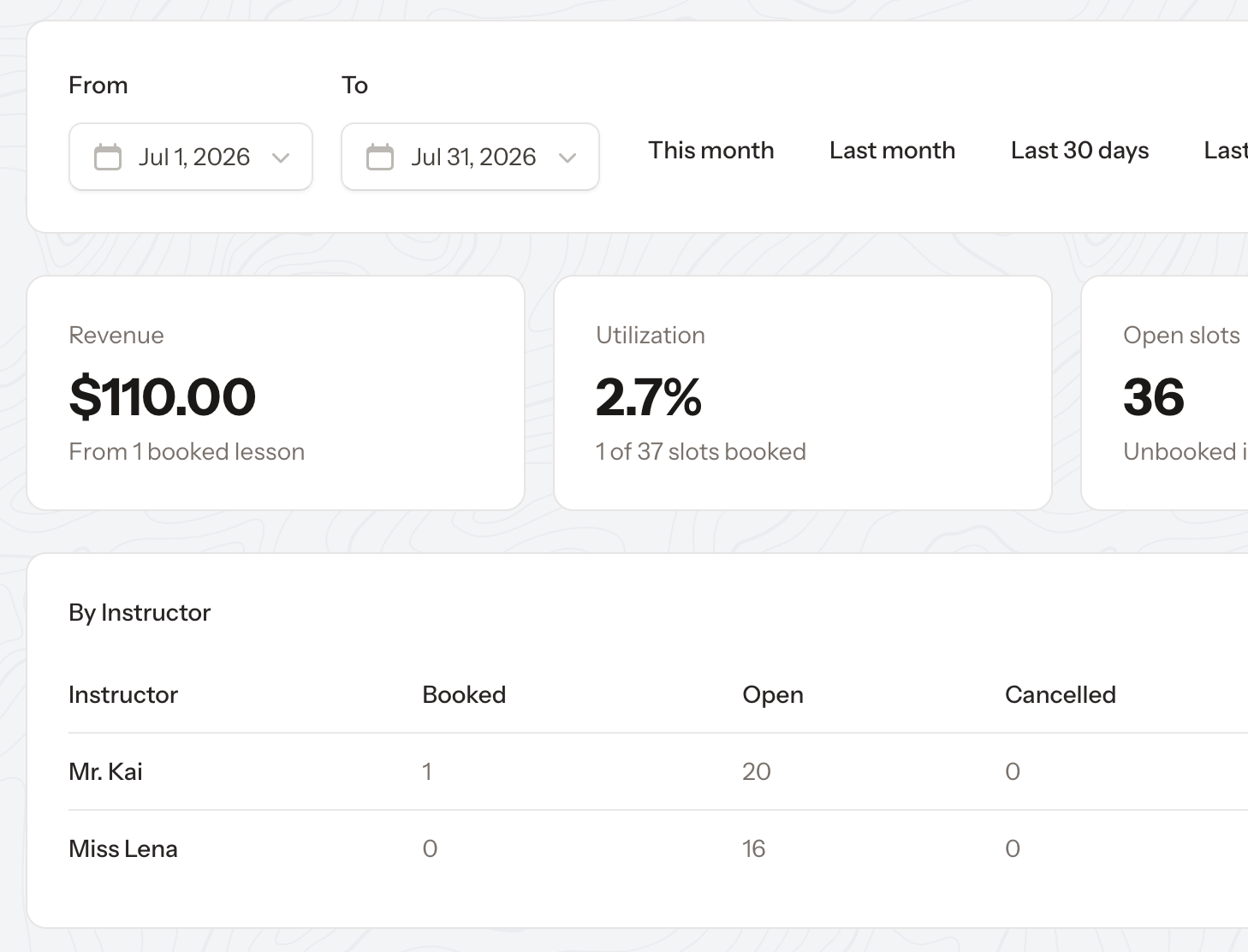The image size is (1248, 952).
Task: Click the Revenue card label
Action: (116, 335)
